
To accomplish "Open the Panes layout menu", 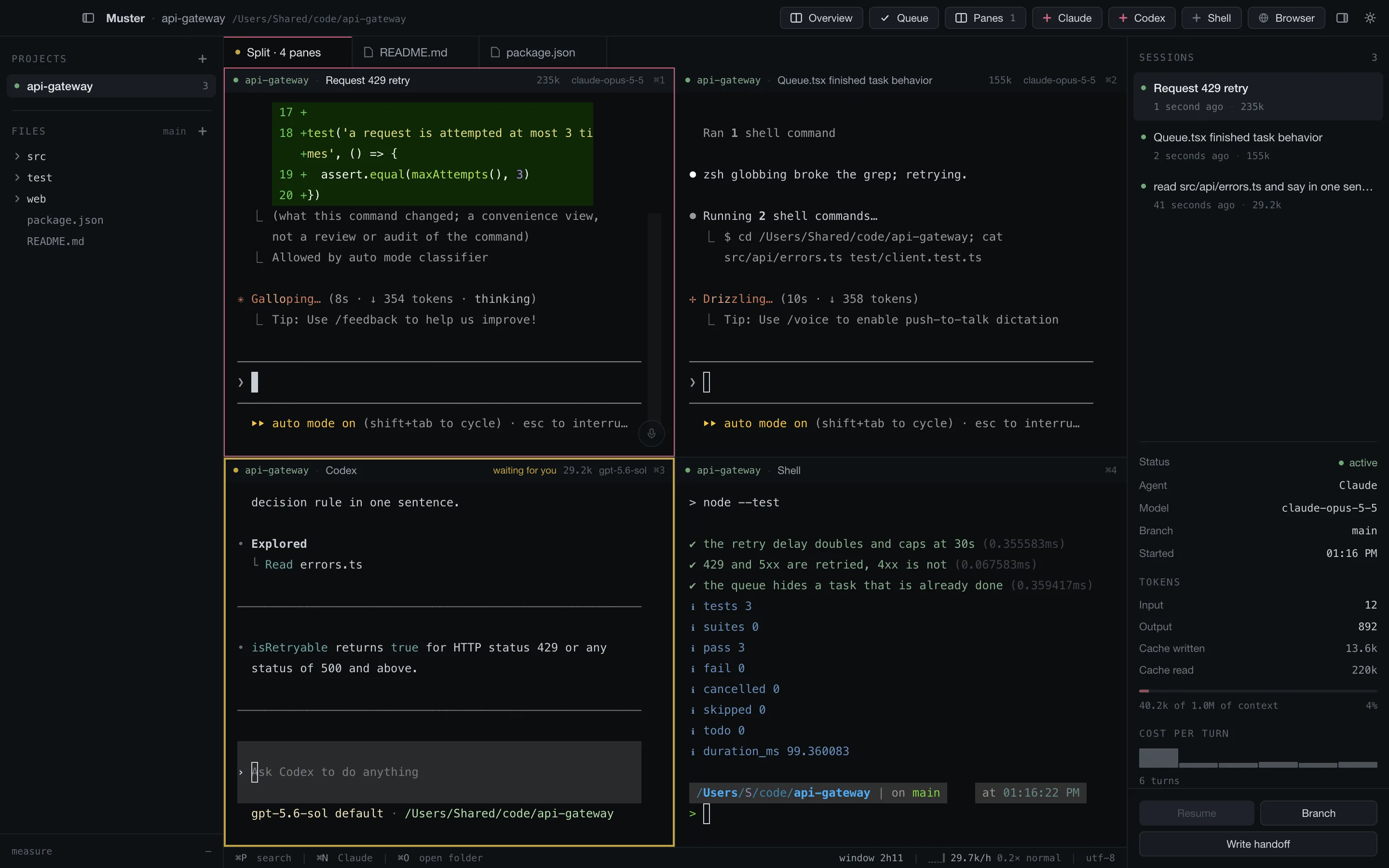I will 985,18.
